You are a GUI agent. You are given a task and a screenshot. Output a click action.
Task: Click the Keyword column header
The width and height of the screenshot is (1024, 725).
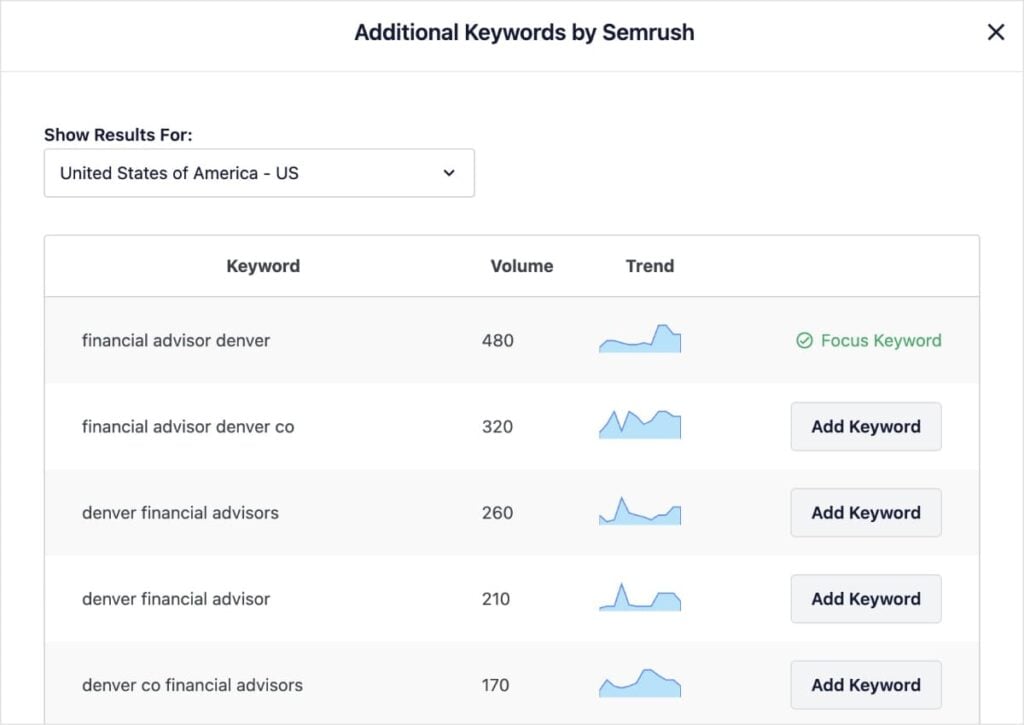[263, 266]
